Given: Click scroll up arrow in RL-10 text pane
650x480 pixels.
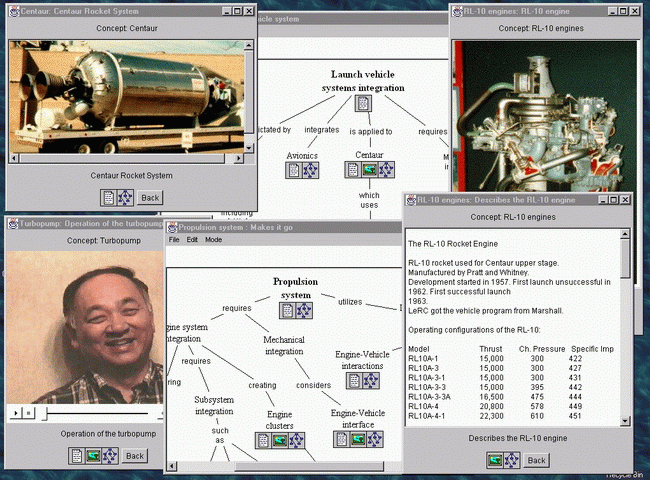Looking at the screenshot, I should pyautogui.click(x=625, y=234).
